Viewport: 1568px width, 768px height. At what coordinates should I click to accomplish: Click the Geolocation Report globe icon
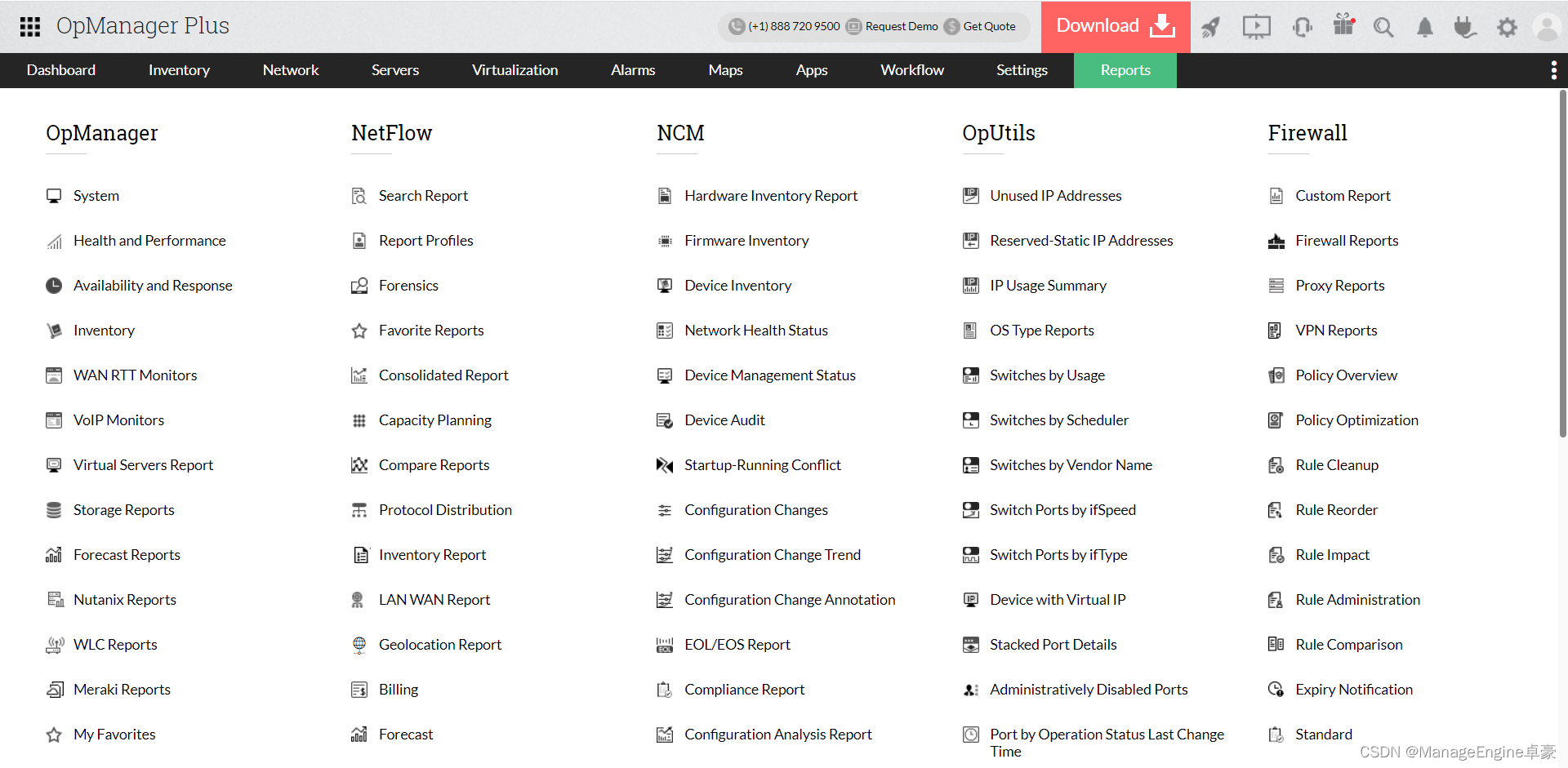tap(359, 645)
